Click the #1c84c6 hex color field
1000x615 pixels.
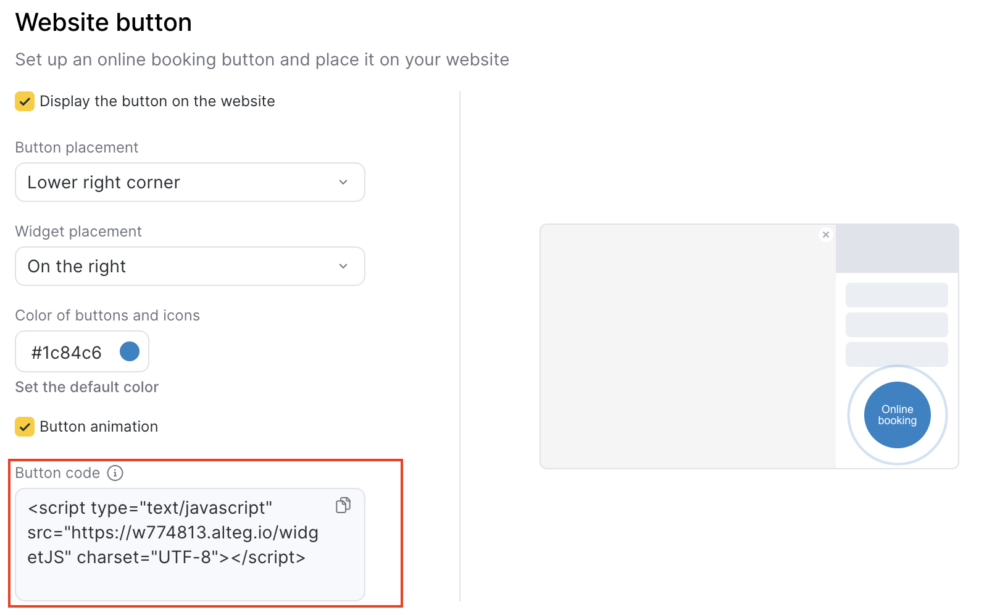click(x=82, y=352)
